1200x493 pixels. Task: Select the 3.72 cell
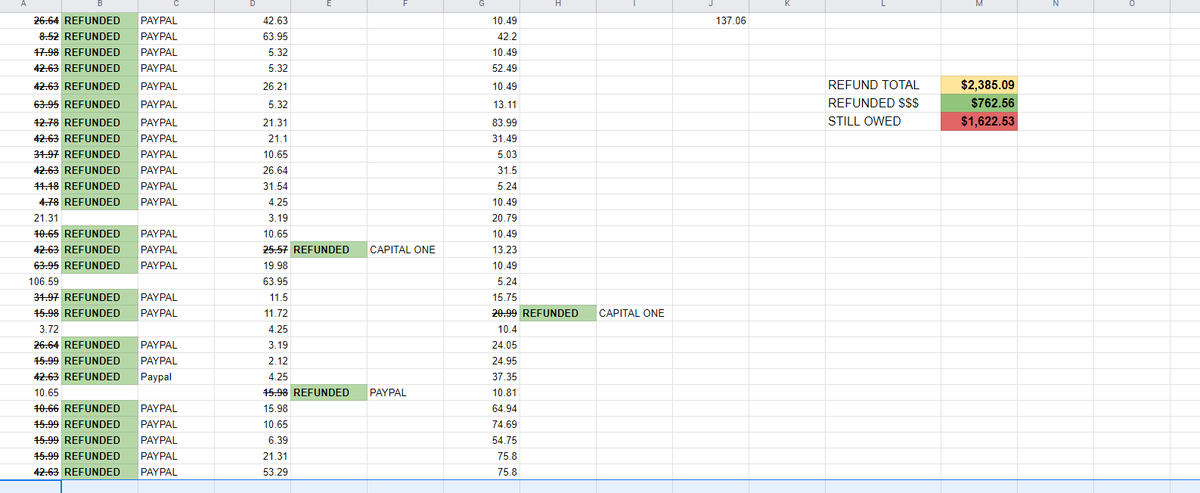(30, 329)
